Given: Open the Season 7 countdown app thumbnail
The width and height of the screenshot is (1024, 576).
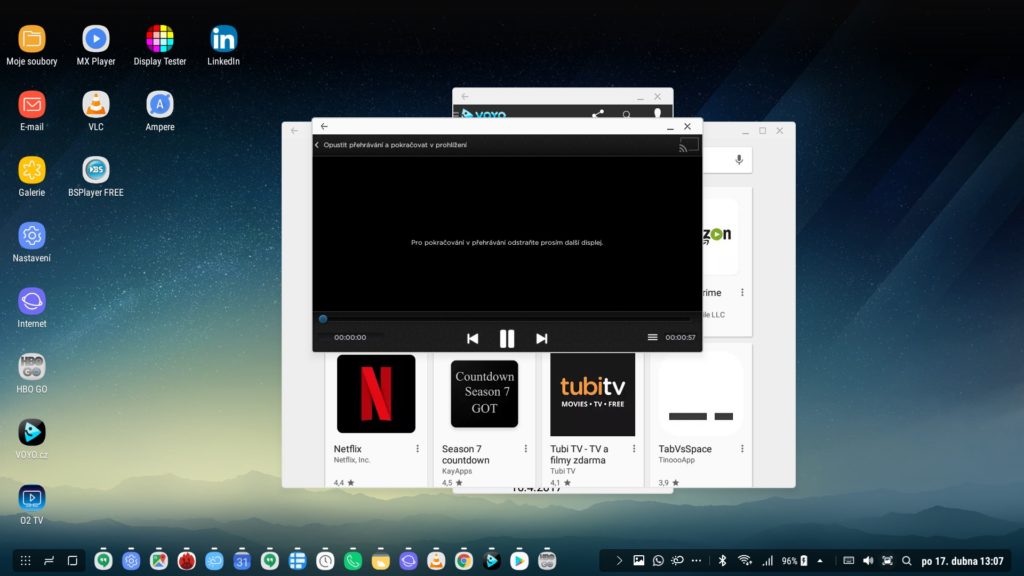Looking at the screenshot, I should pyautogui.click(x=485, y=394).
